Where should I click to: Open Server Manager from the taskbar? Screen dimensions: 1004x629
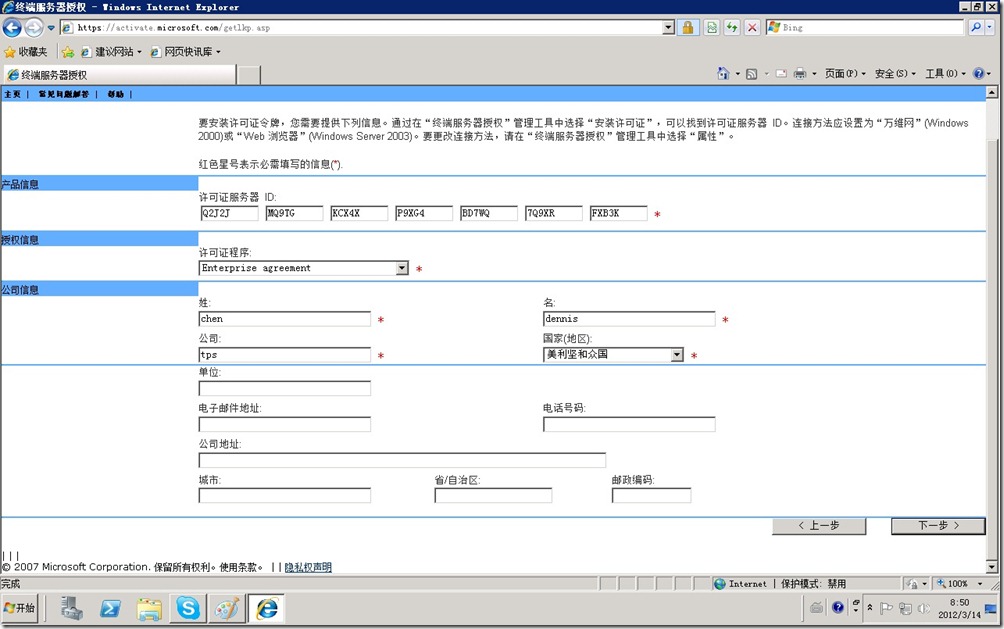(x=72, y=609)
